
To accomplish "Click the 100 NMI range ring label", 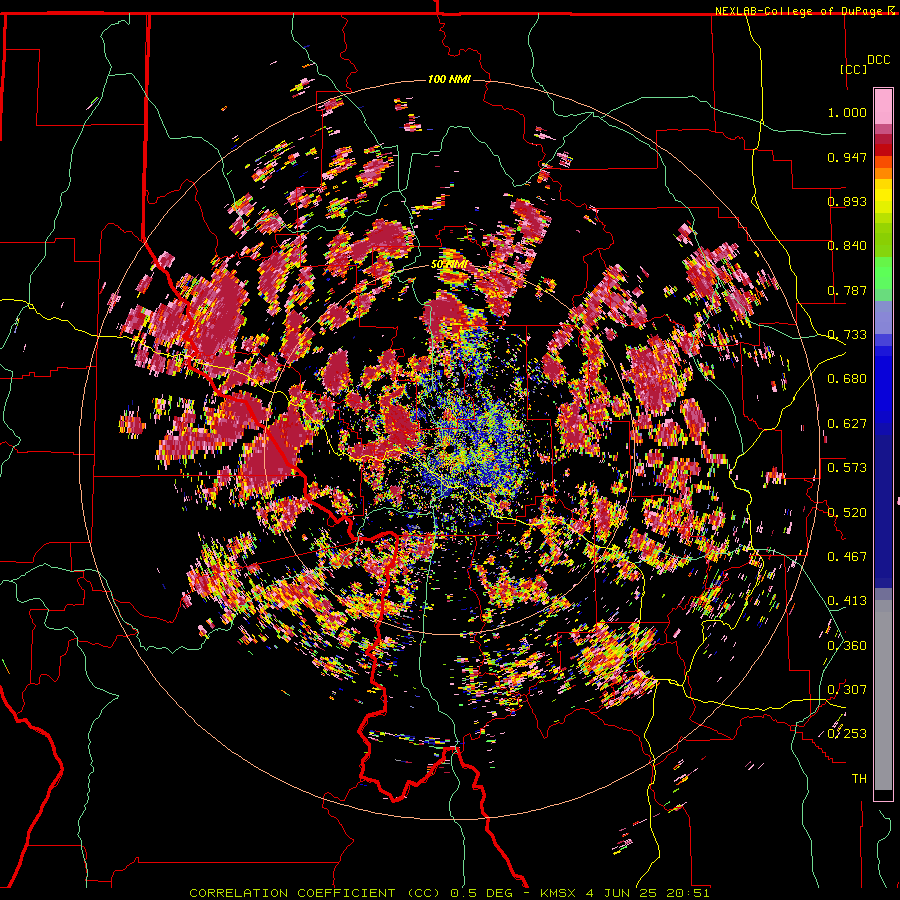I will click(449, 79).
